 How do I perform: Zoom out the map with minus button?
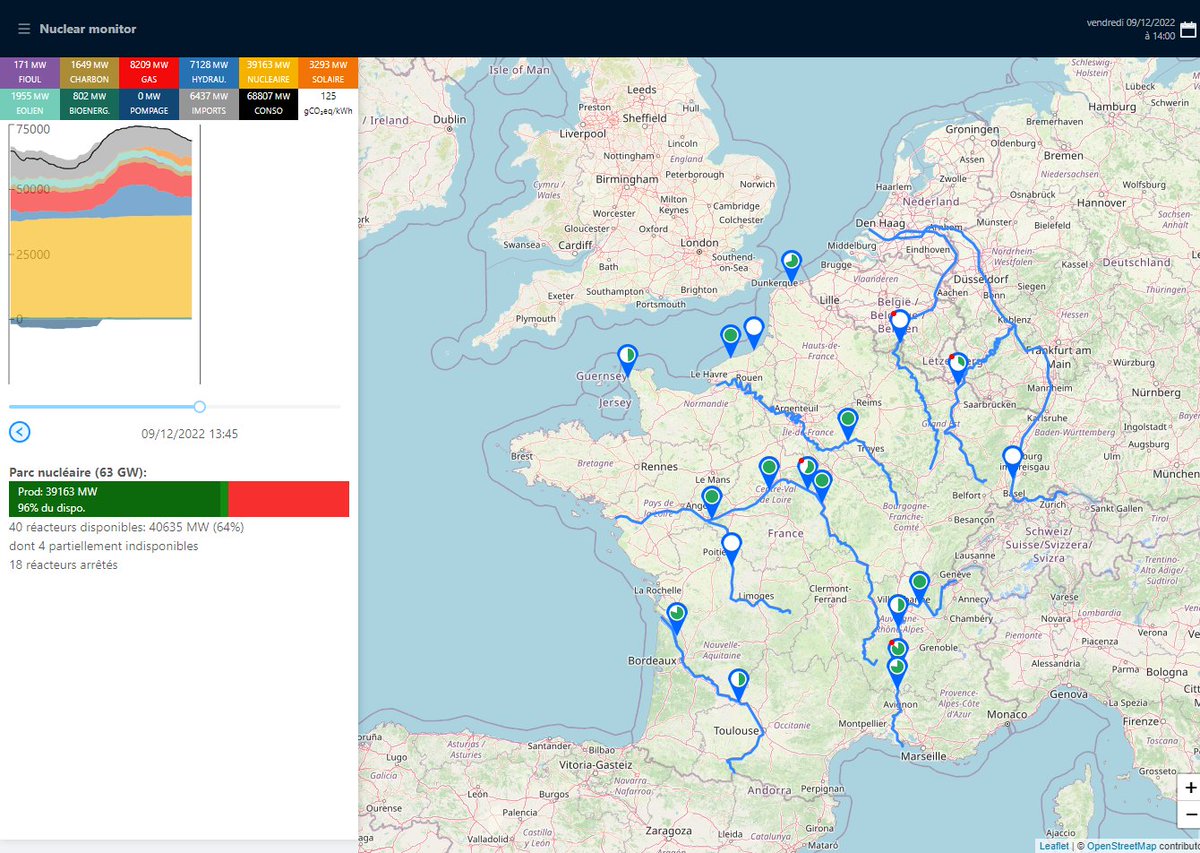[x=1190, y=815]
